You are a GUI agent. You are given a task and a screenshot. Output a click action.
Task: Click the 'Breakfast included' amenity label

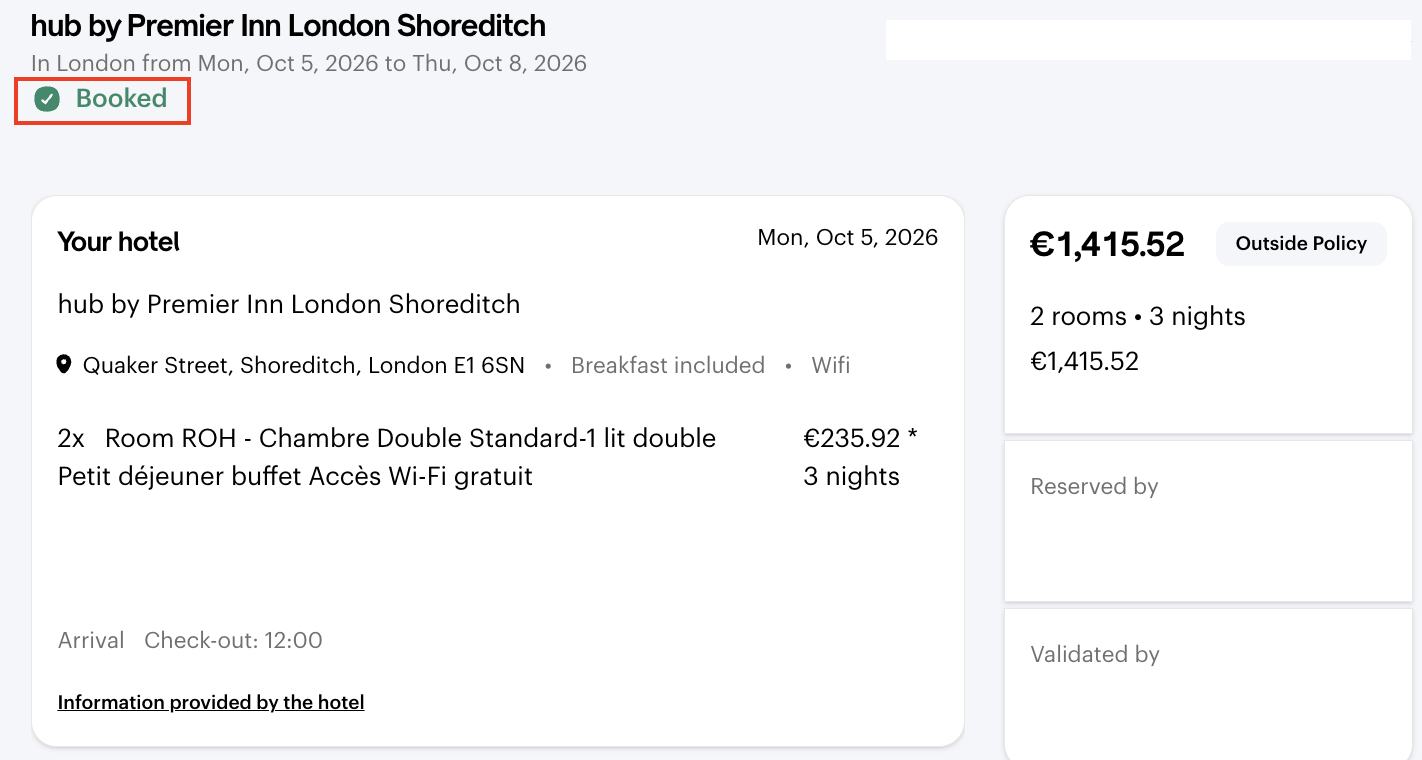coord(667,366)
